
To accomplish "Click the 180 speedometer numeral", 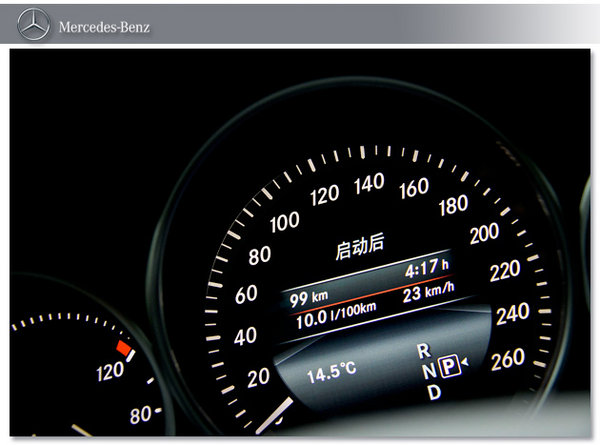I will click(453, 205).
